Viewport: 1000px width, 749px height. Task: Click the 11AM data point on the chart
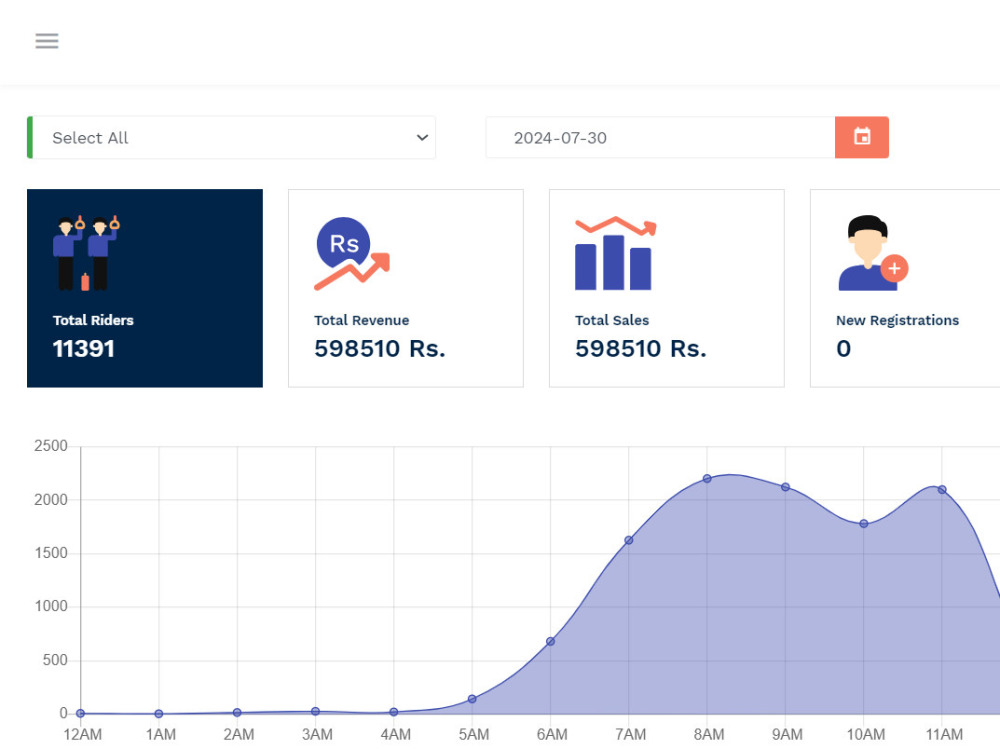click(942, 490)
